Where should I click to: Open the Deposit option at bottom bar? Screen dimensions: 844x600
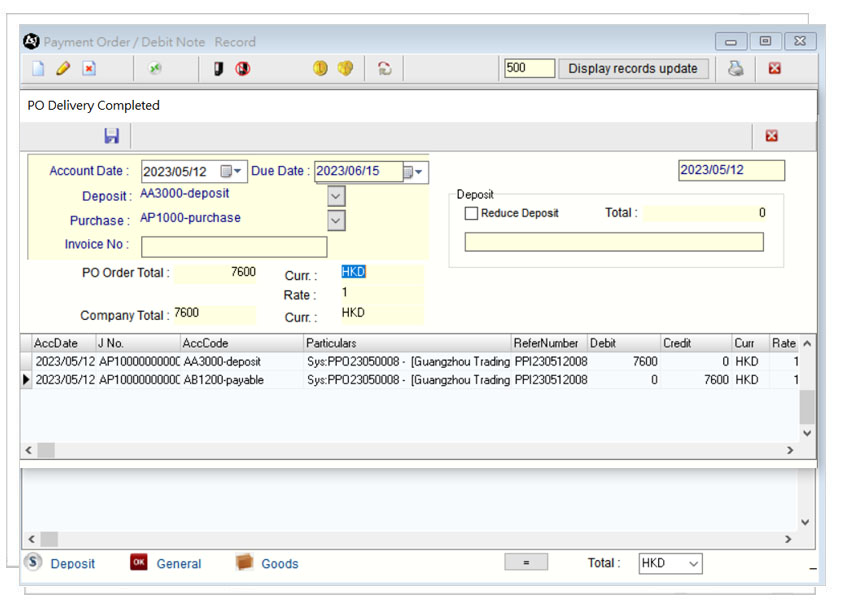tap(60, 563)
